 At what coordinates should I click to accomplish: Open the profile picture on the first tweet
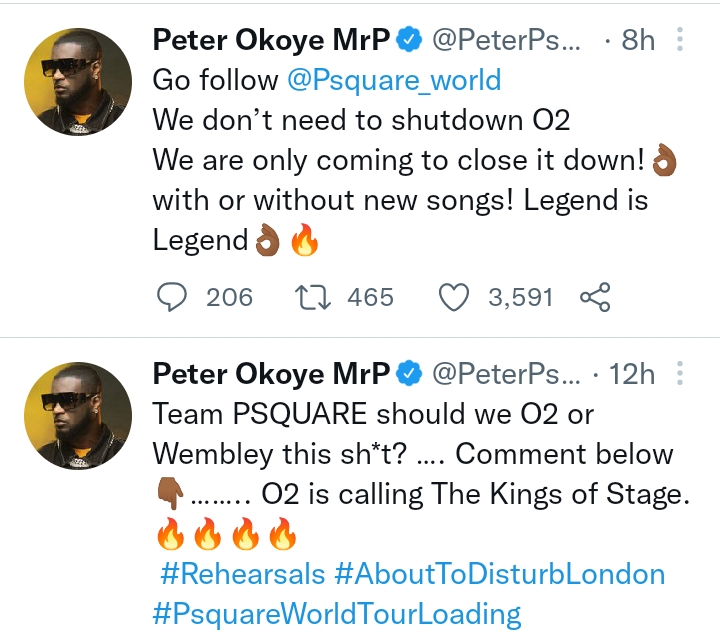point(78,82)
